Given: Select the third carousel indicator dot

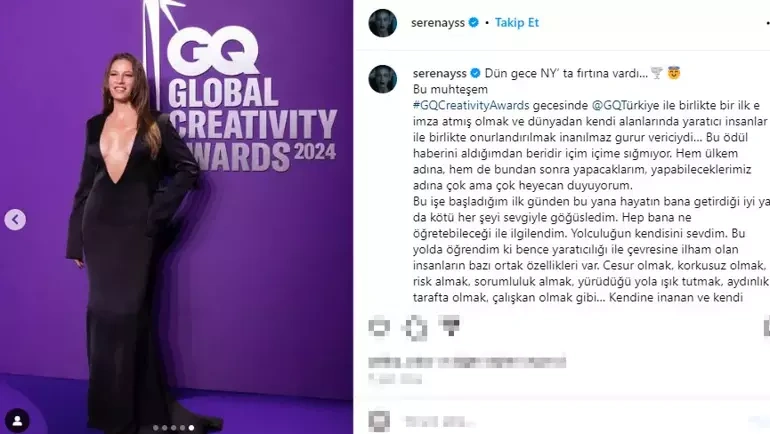Looking at the screenshot, I should coord(173,428).
